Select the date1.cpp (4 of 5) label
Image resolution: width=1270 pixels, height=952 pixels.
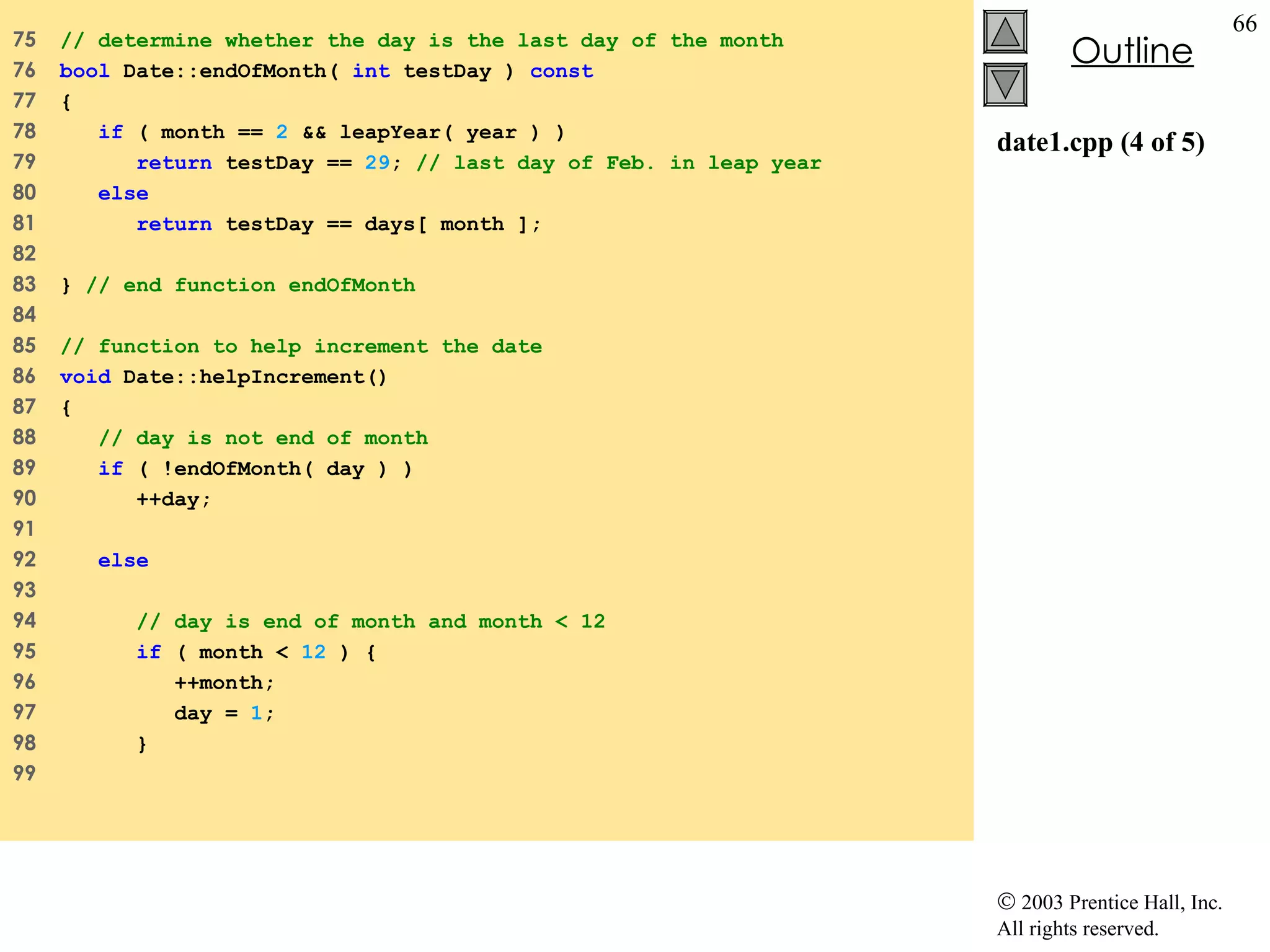pyautogui.click(x=1101, y=142)
